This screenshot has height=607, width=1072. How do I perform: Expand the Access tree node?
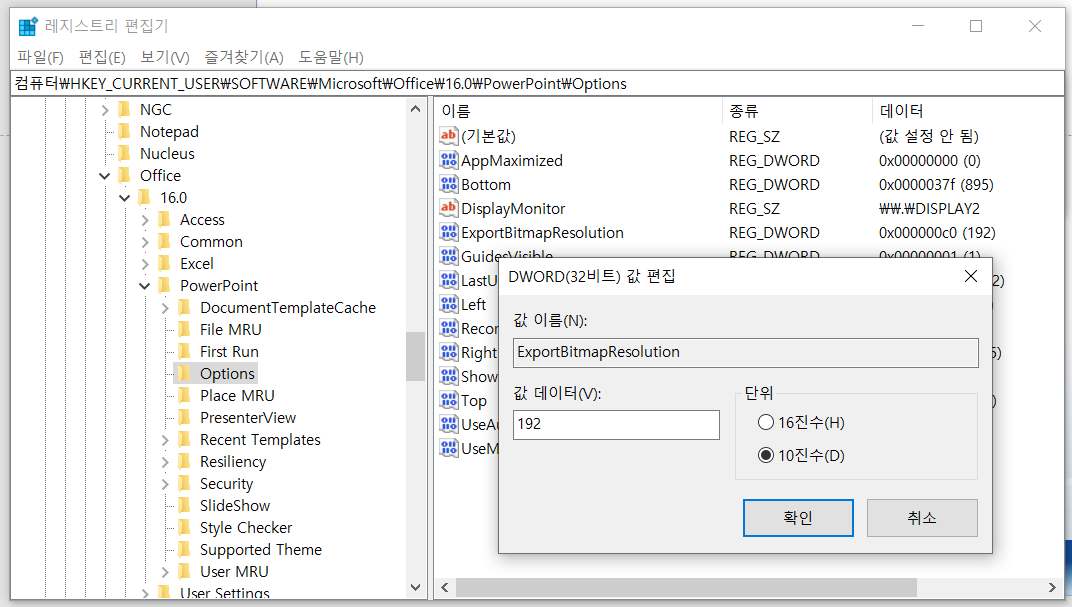[145, 220]
